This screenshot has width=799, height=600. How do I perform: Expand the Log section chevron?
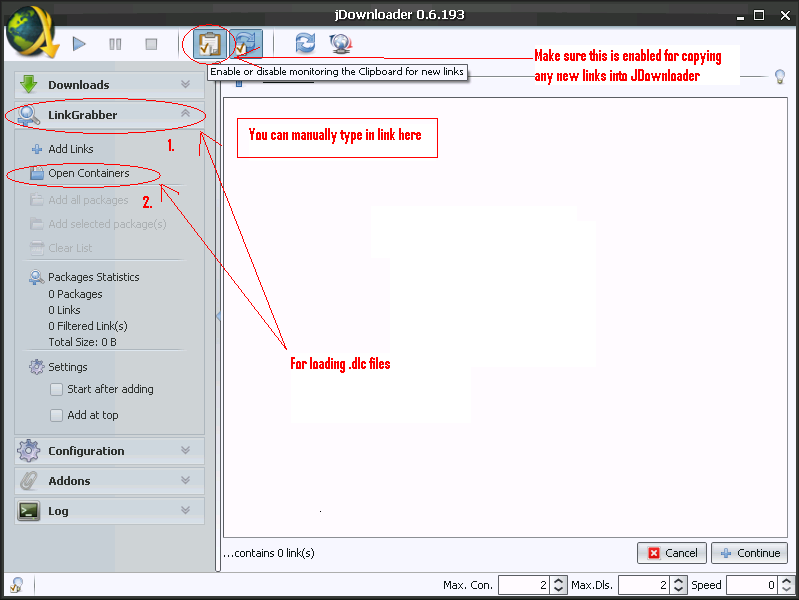point(185,510)
